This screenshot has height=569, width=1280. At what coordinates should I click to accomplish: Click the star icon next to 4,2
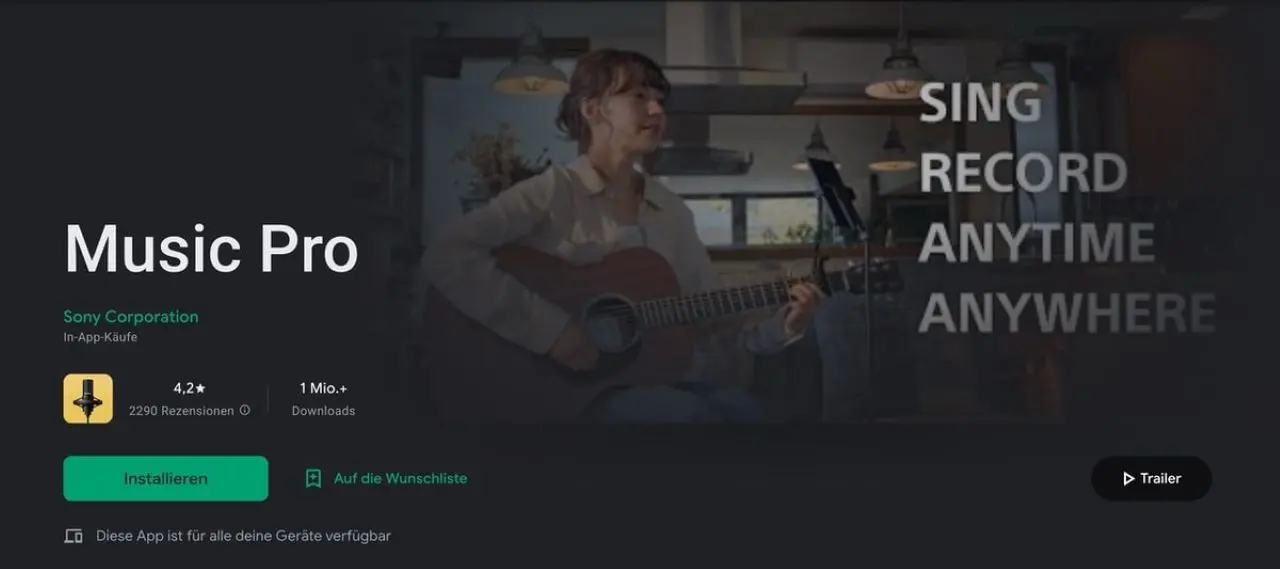(x=200, y=388)
